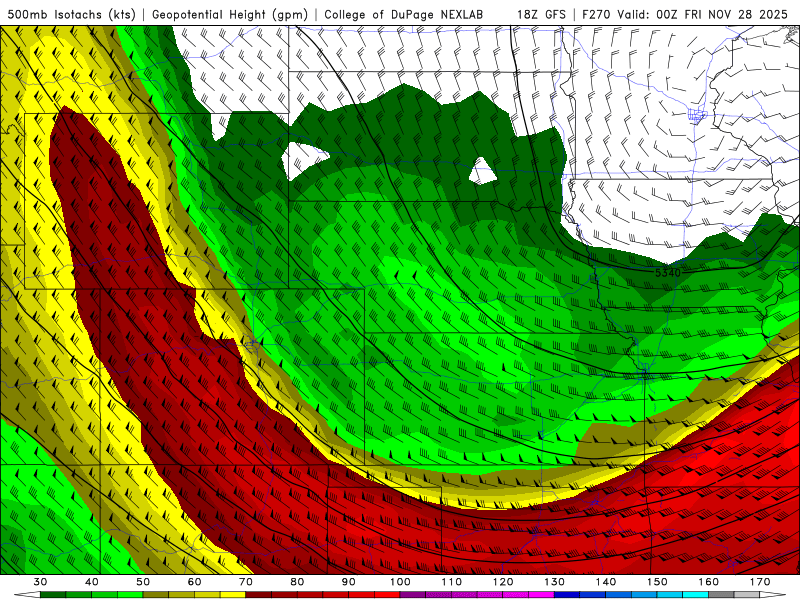Click the darkest red swatch after 70

click(x=259, y=595)
